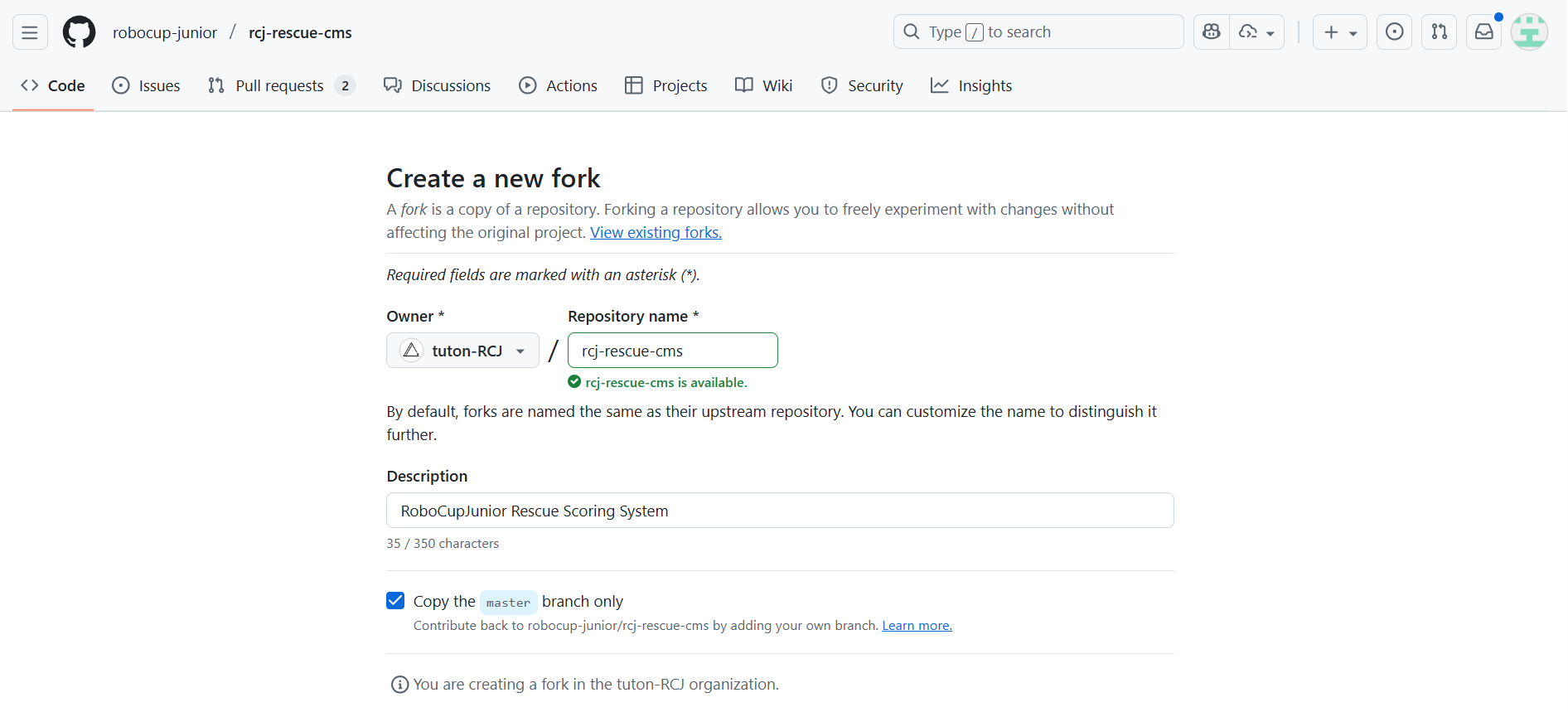Open the rcj-rescue-cms repository link
Screen dimensions: 1568x712
tap(300, 32)
